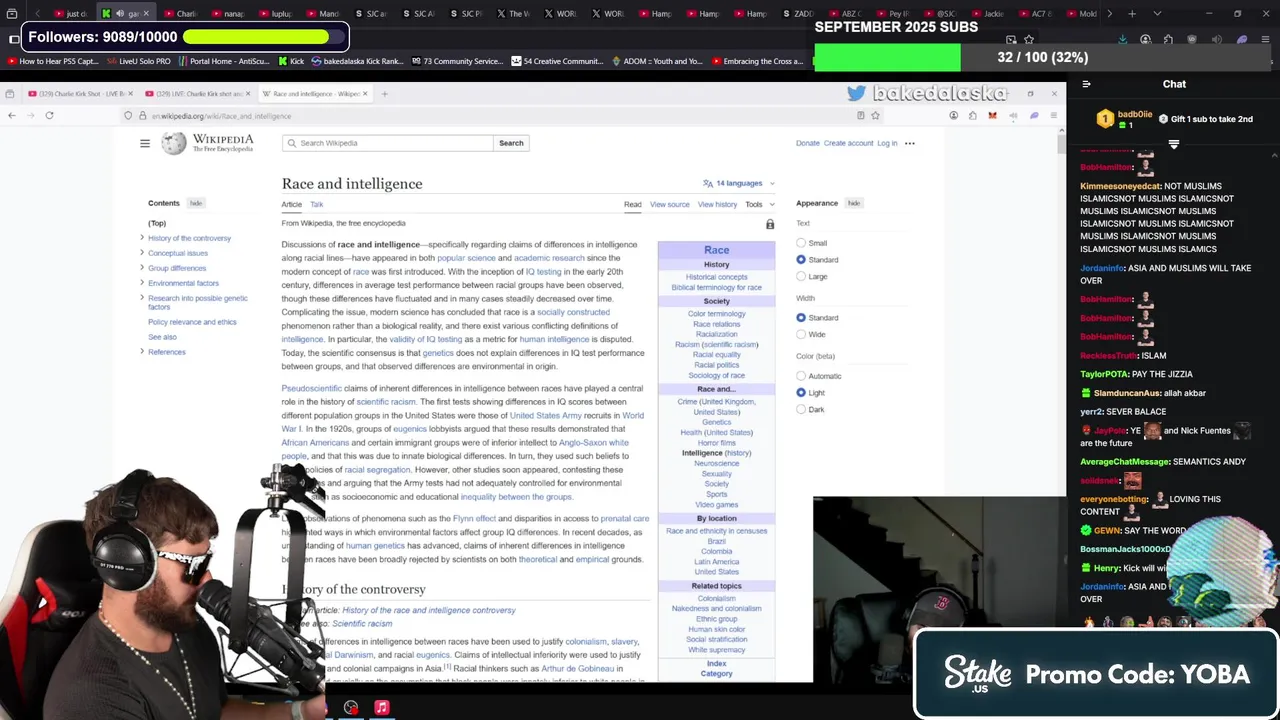Click the Wikipedia globe logo

[174, 143]
